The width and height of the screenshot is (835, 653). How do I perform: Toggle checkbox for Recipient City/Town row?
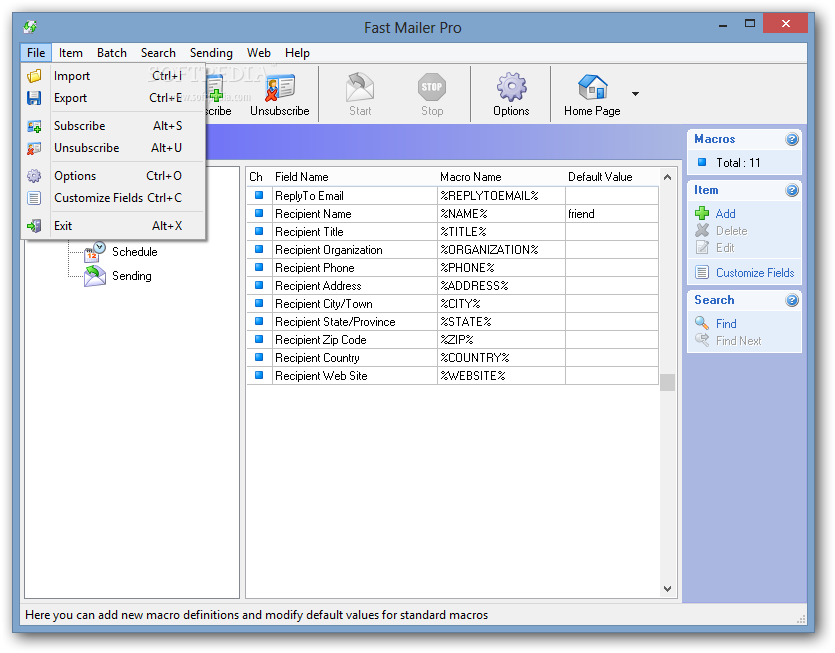click(x=259, y=304)
